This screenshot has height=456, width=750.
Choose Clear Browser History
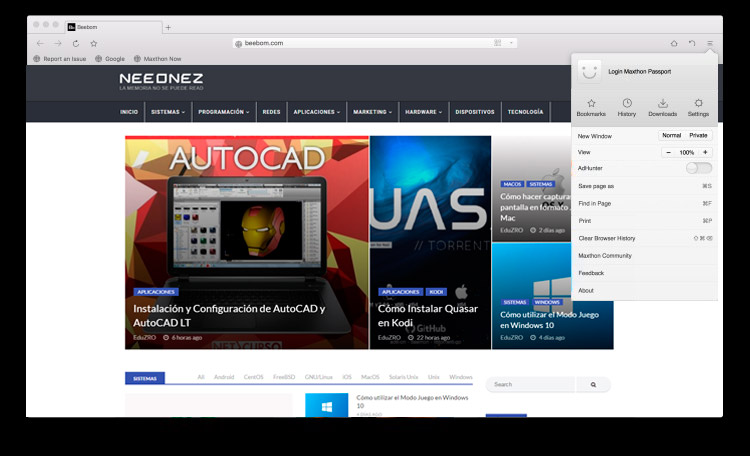point(644,238)
